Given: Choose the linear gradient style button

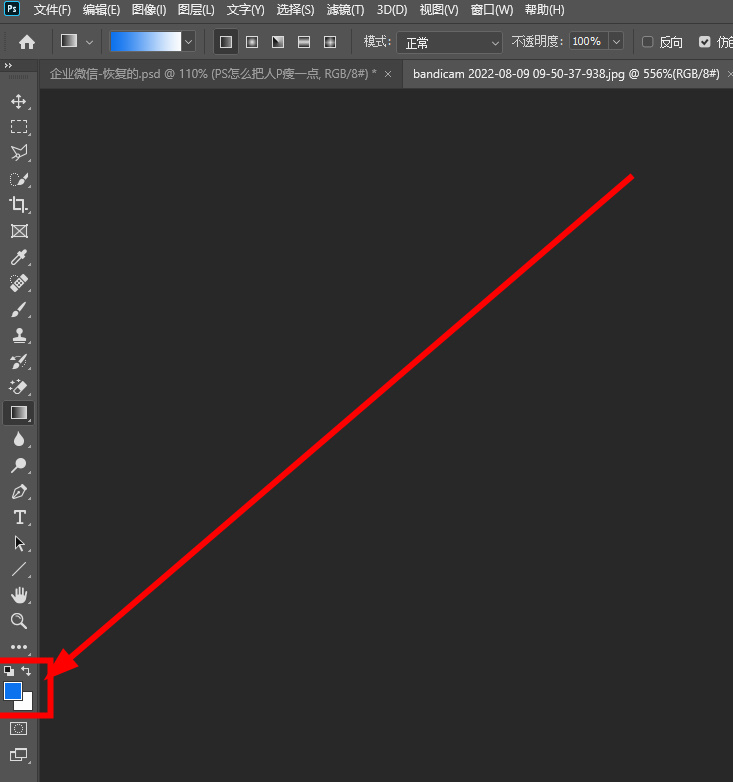Looking at the screenshot, I should [225, 42].
